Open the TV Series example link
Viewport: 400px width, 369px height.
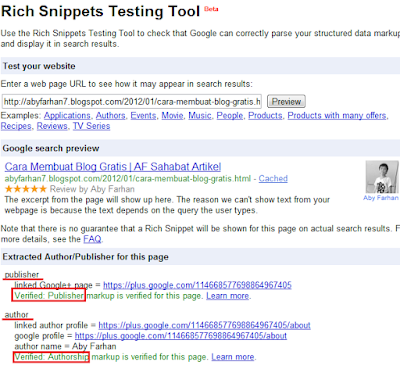(x=91, y=126)
